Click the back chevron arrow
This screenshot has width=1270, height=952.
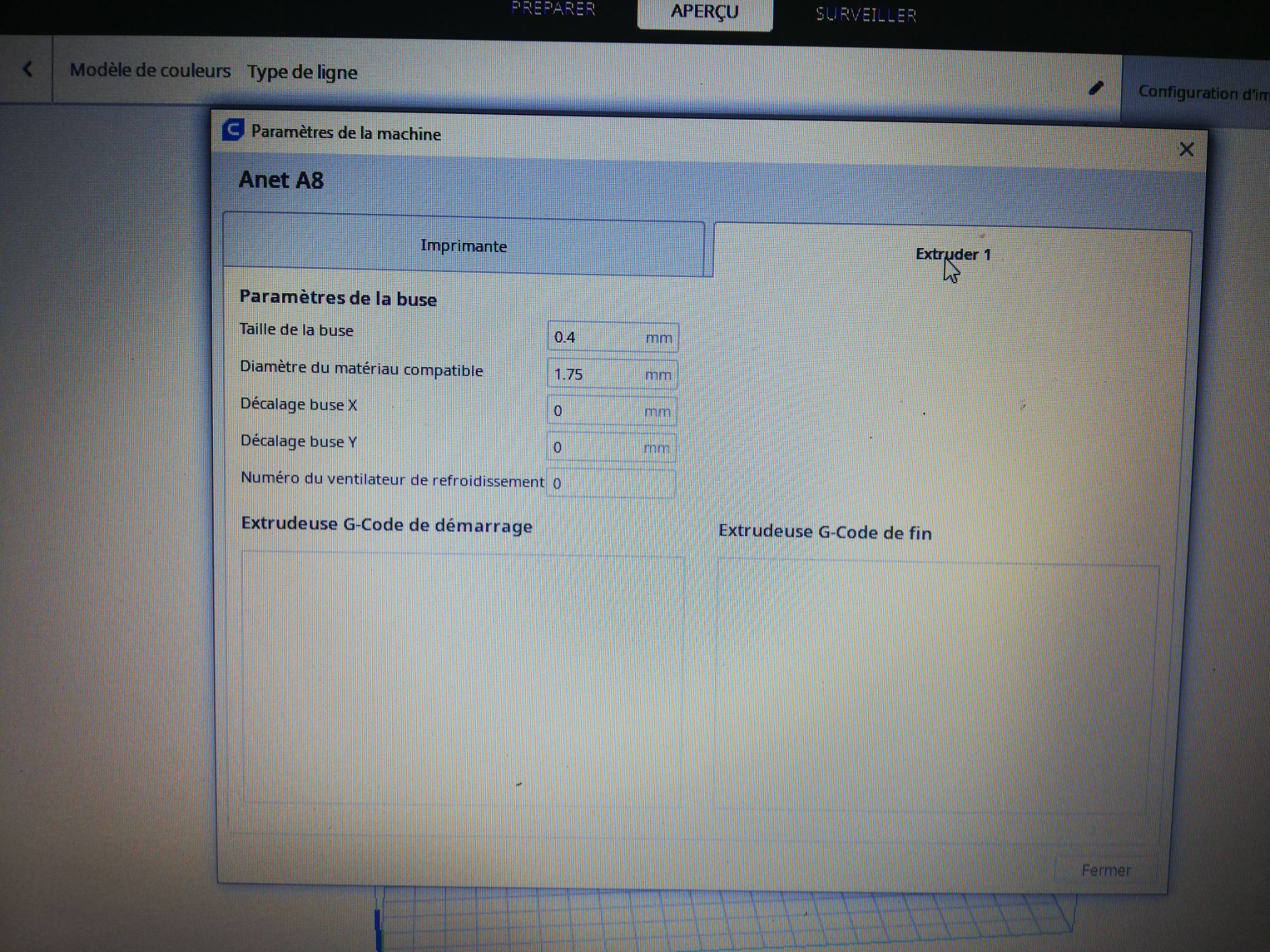point(27,69)
